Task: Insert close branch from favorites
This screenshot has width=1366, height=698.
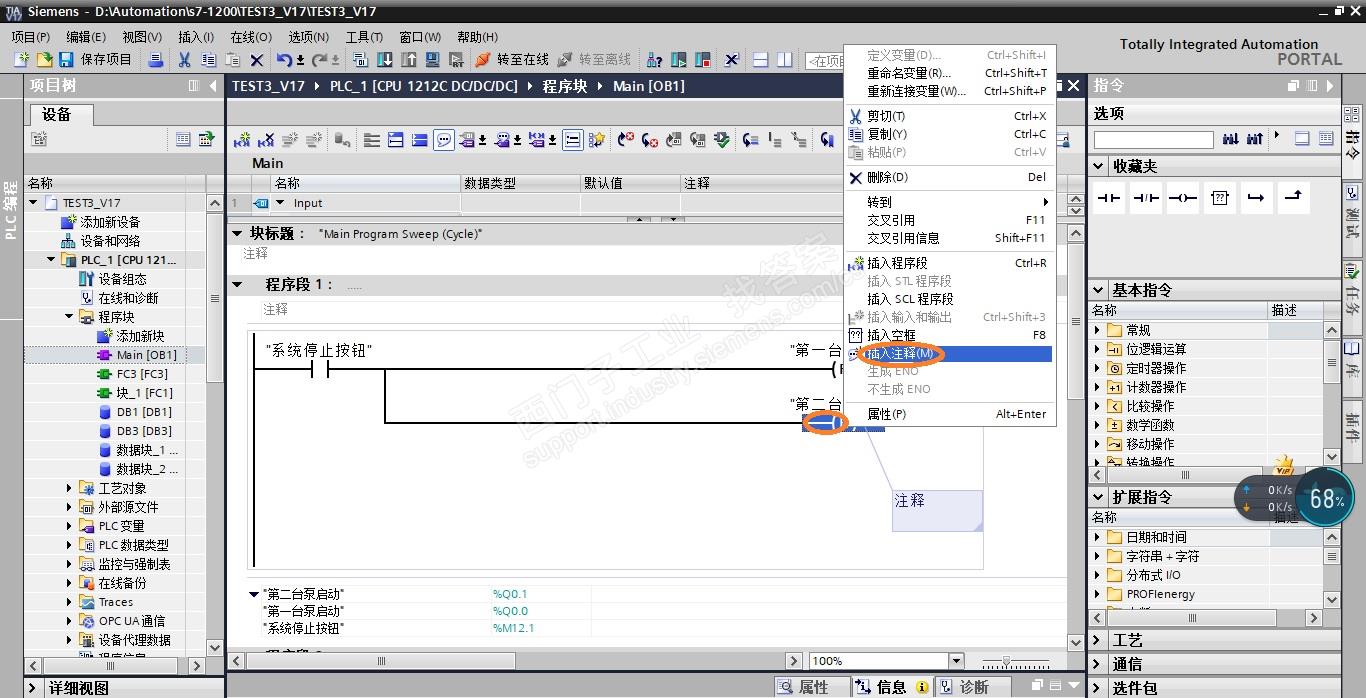Action: (x=1293, y=198)
